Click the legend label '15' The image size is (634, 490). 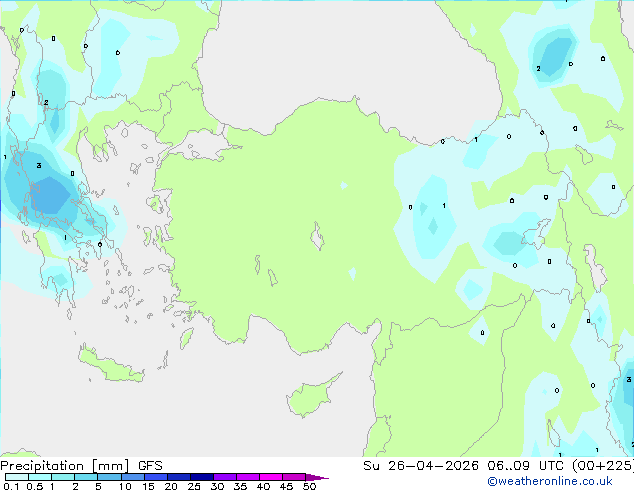148,486
